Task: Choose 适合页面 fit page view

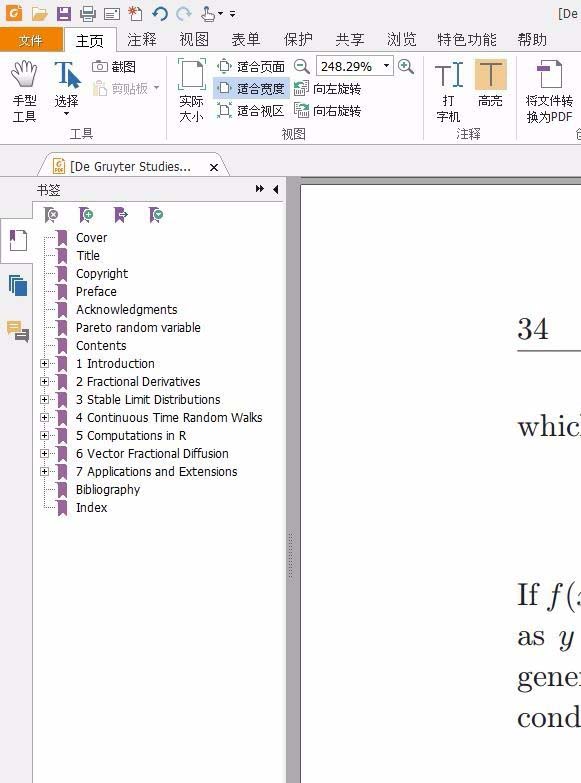Action: tap(251, 66)
